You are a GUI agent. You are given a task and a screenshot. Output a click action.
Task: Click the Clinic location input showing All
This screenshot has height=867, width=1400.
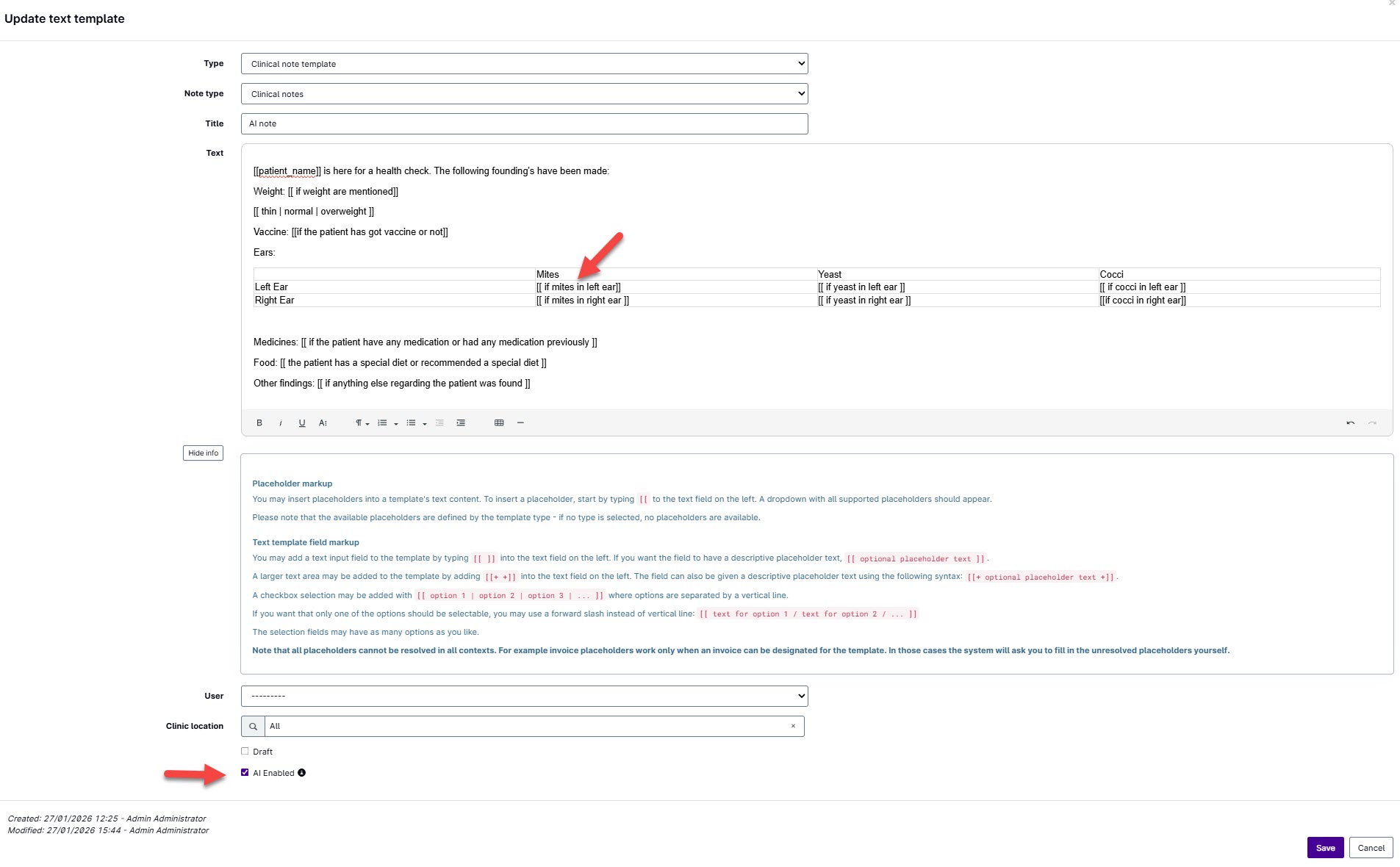[x=534, y=727]
